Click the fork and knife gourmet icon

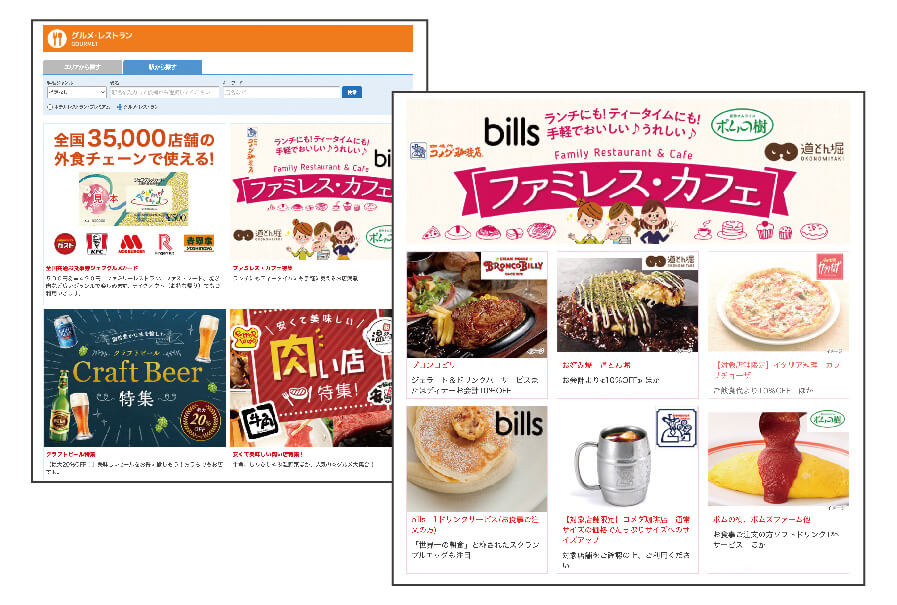pyautogui.click(x=57, y=39)
